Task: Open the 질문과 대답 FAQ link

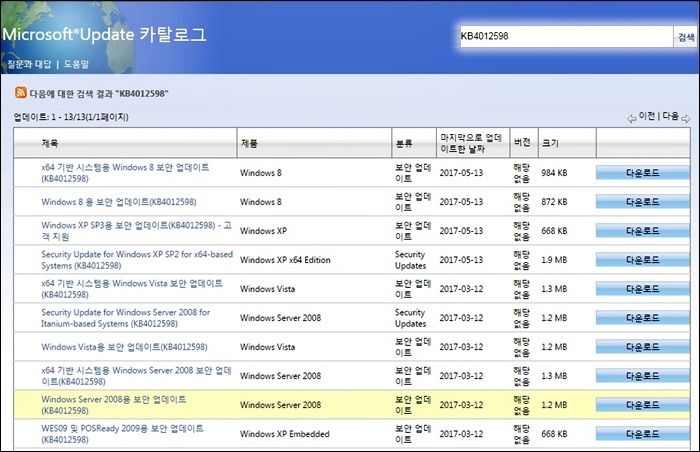Action: [x=29, y=64]
